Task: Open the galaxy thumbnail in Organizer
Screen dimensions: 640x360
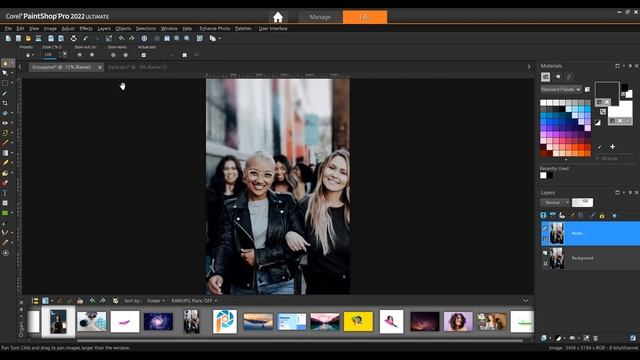Action: pos(158,322)
